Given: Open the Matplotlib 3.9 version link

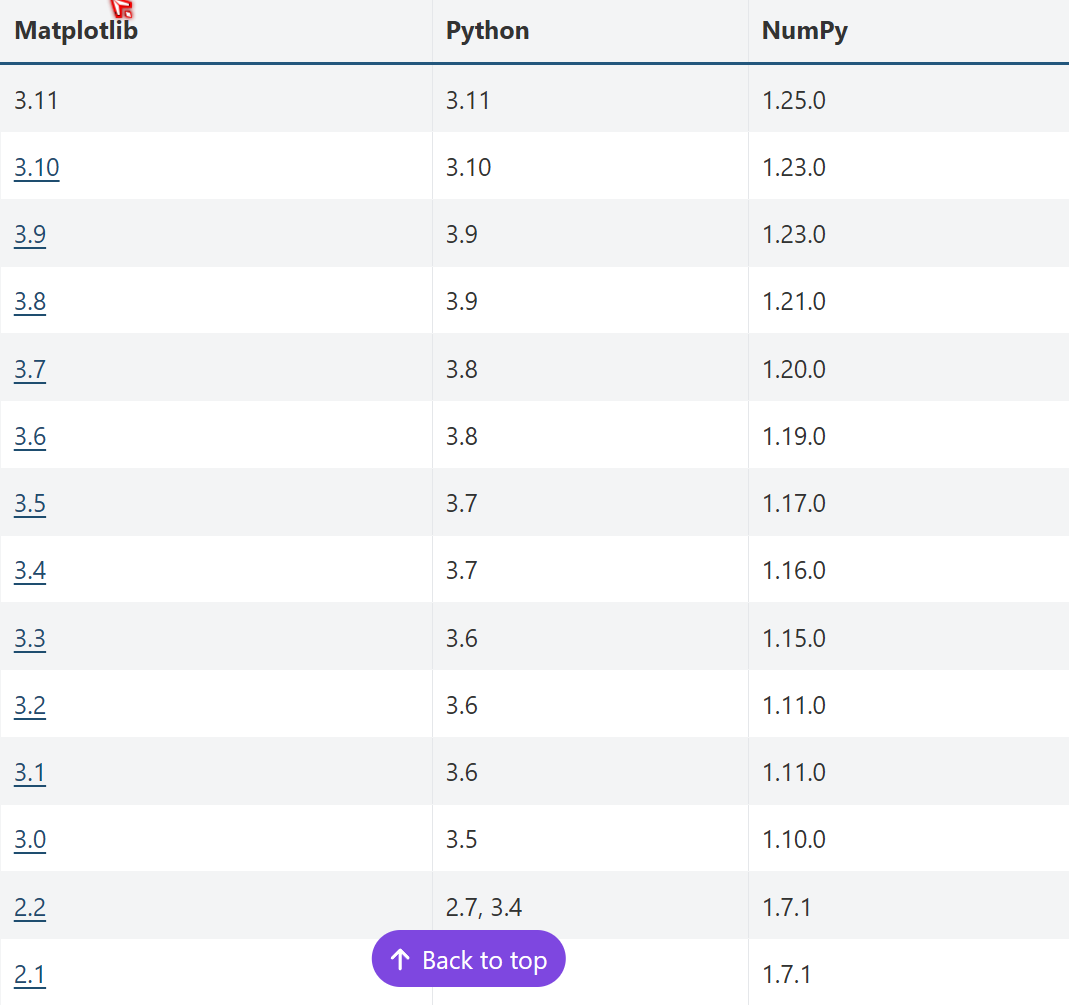Looking at the screenshot, I should 30,234.
